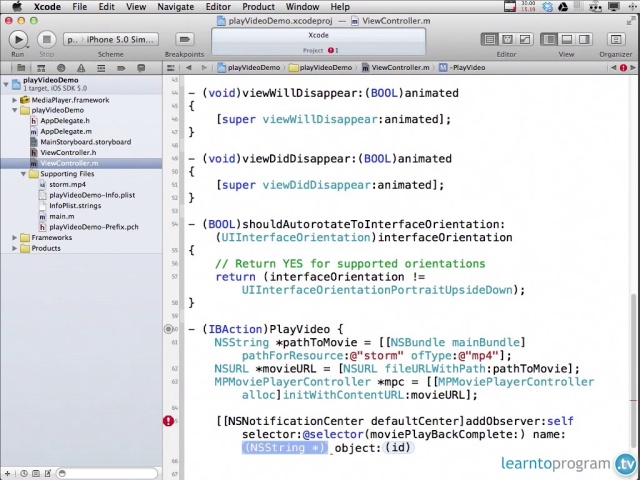Select the Version editor mode
Viewport: 640px width, 480px height.
(524, 40)
